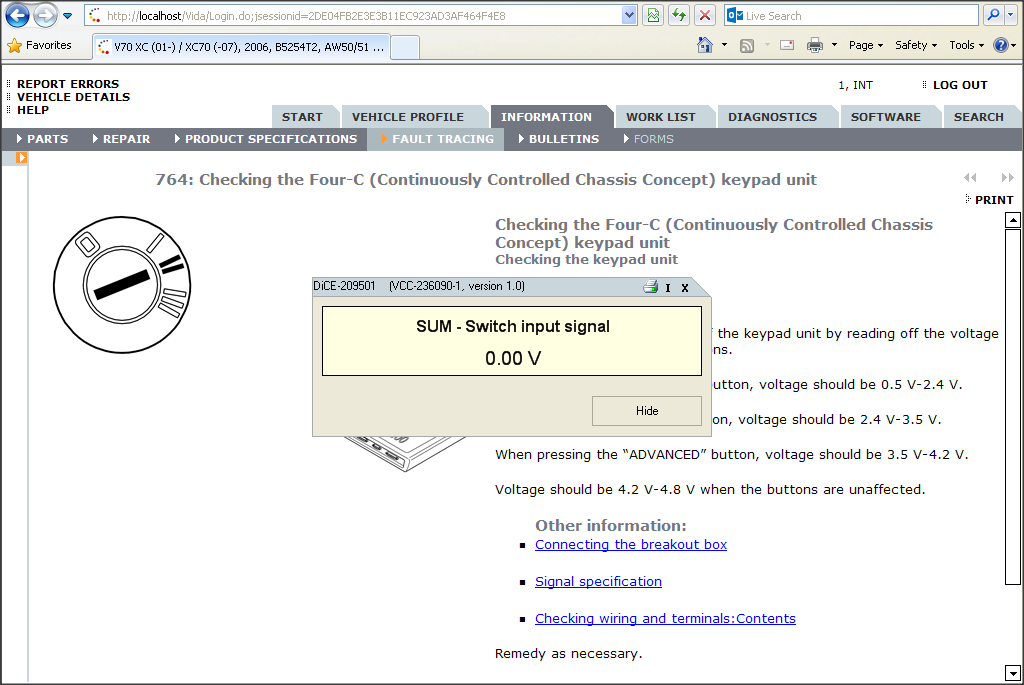Open the Tools dropdown menu
The image size is (1024, 685).
tap(965, 45)
